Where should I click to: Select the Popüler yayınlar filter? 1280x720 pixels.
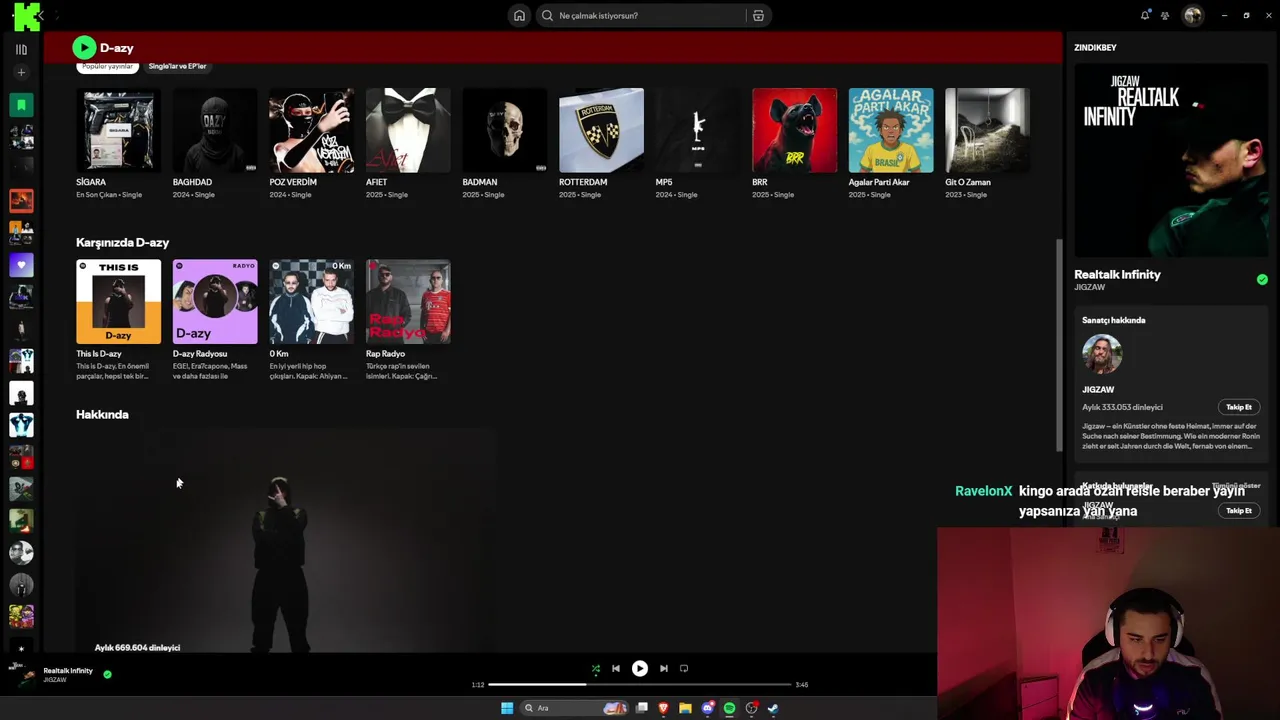click(107, 66)
